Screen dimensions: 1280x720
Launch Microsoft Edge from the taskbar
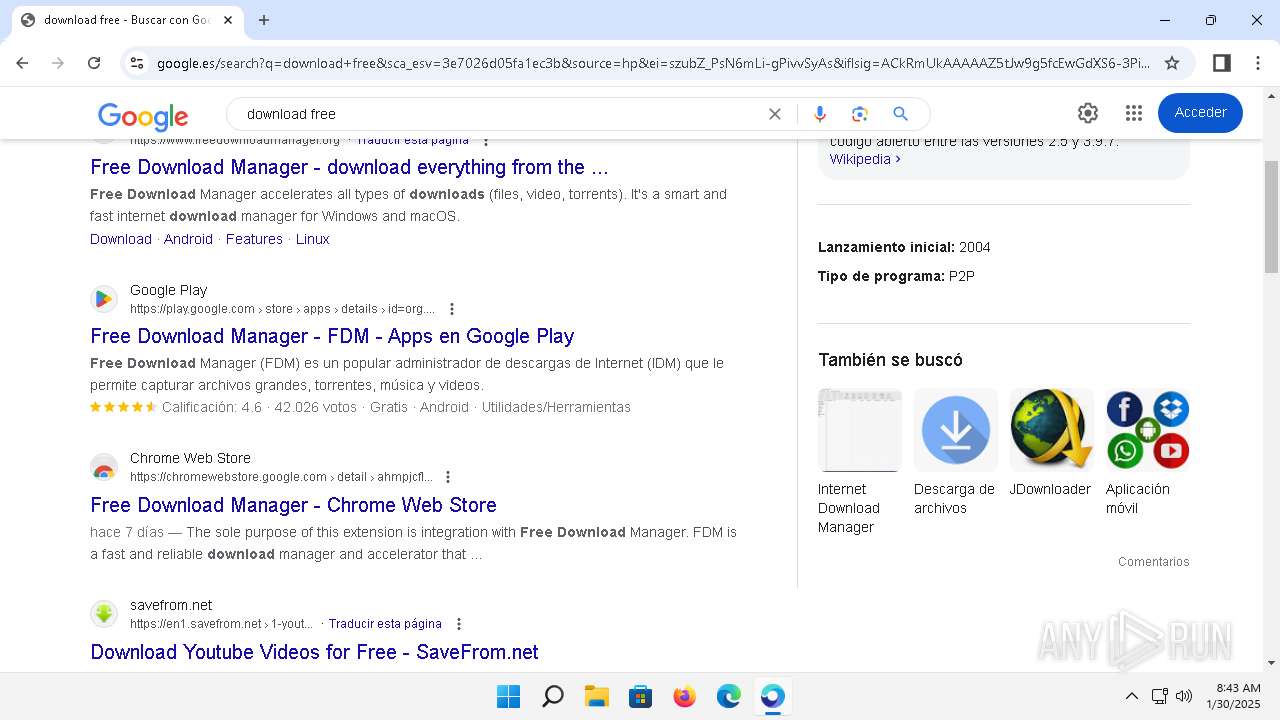(x=728, y=696)
